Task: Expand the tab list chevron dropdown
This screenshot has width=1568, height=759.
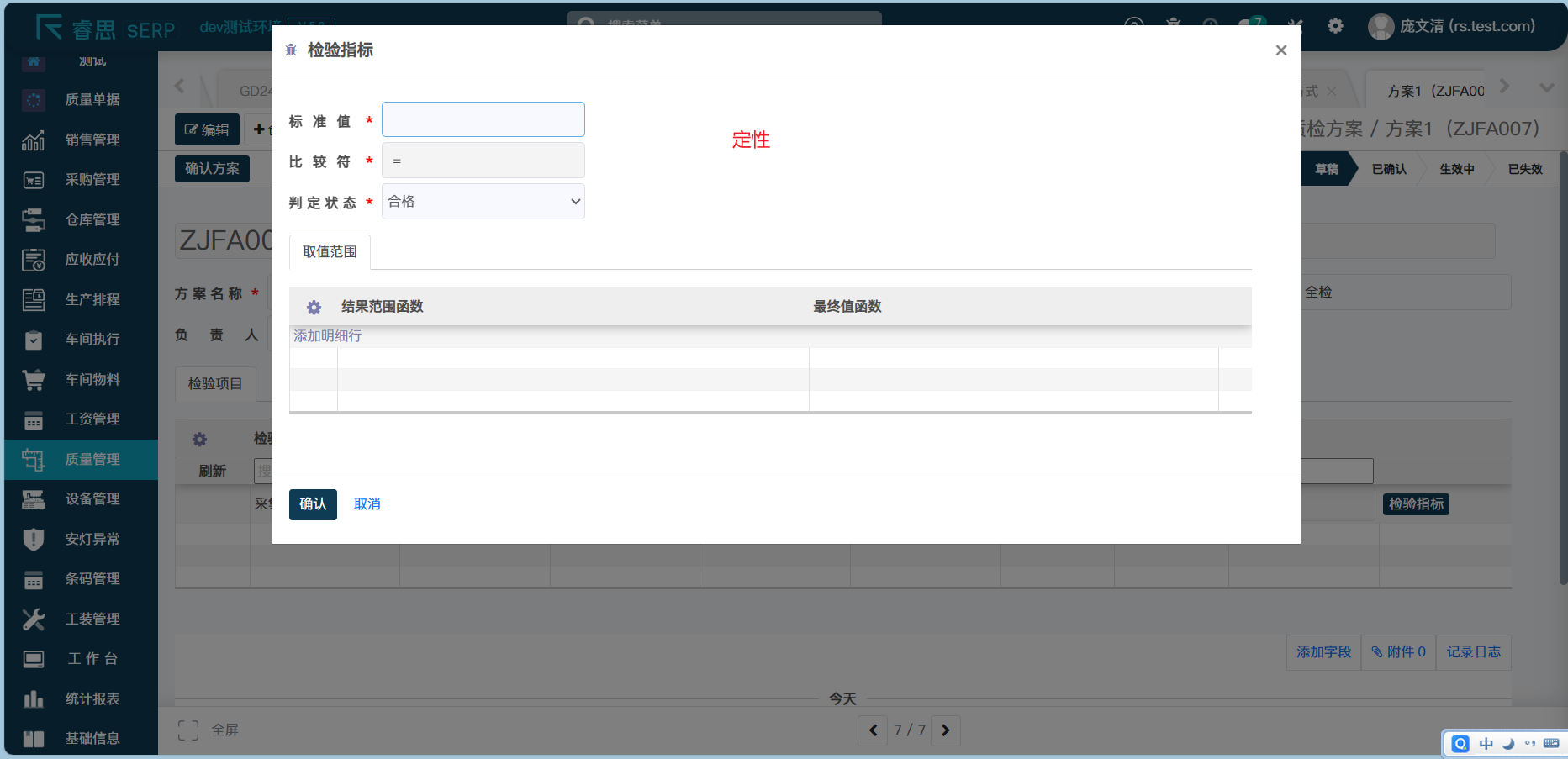Action: point(1546,87)
